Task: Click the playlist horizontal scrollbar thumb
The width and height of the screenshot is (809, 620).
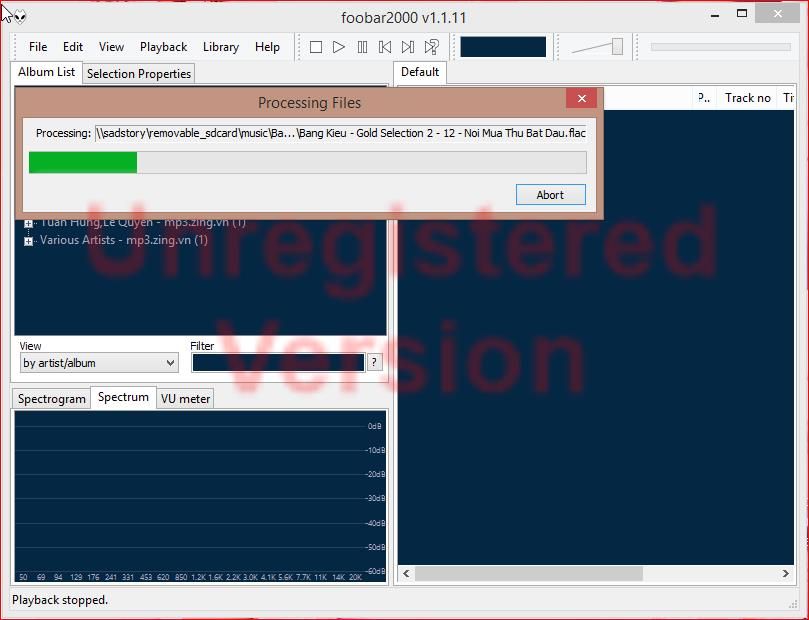Action: point(529,574)
